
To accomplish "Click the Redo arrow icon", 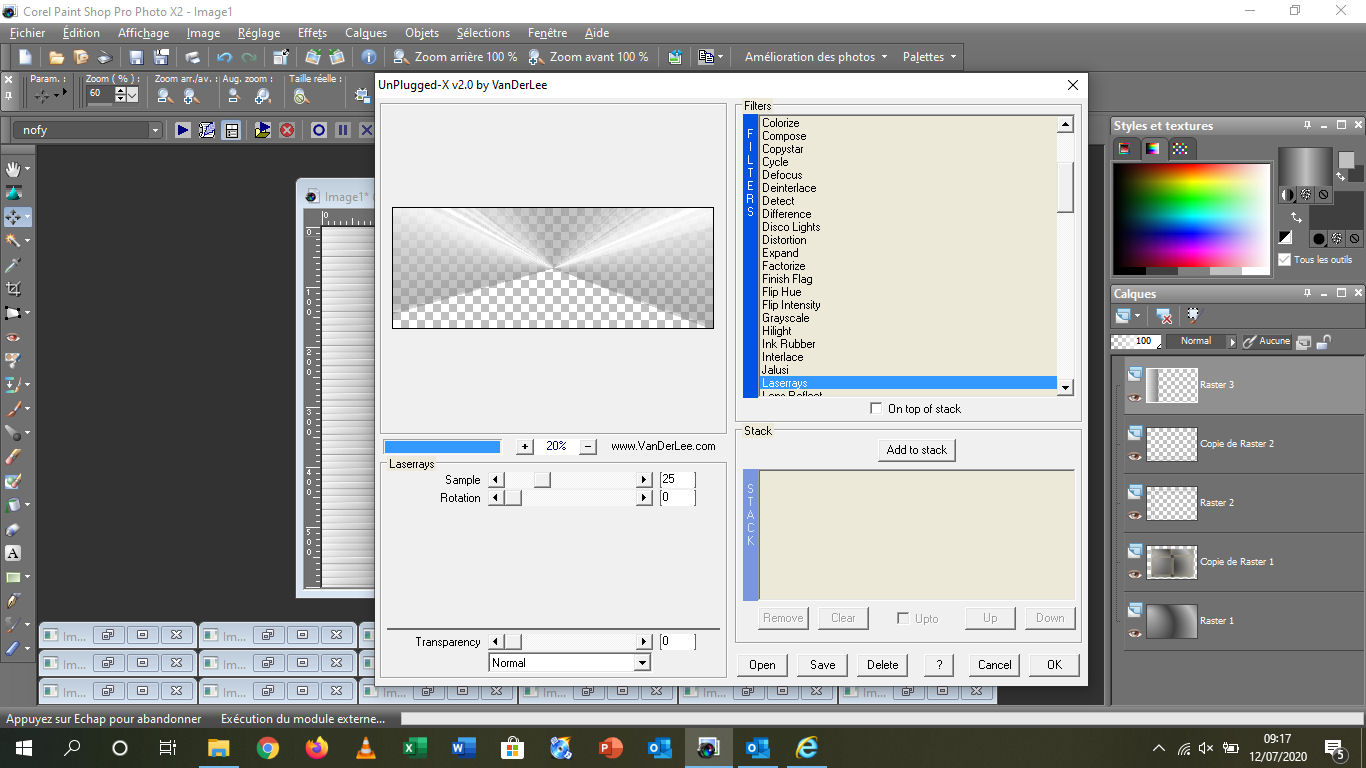I will [x=248, y=57].
